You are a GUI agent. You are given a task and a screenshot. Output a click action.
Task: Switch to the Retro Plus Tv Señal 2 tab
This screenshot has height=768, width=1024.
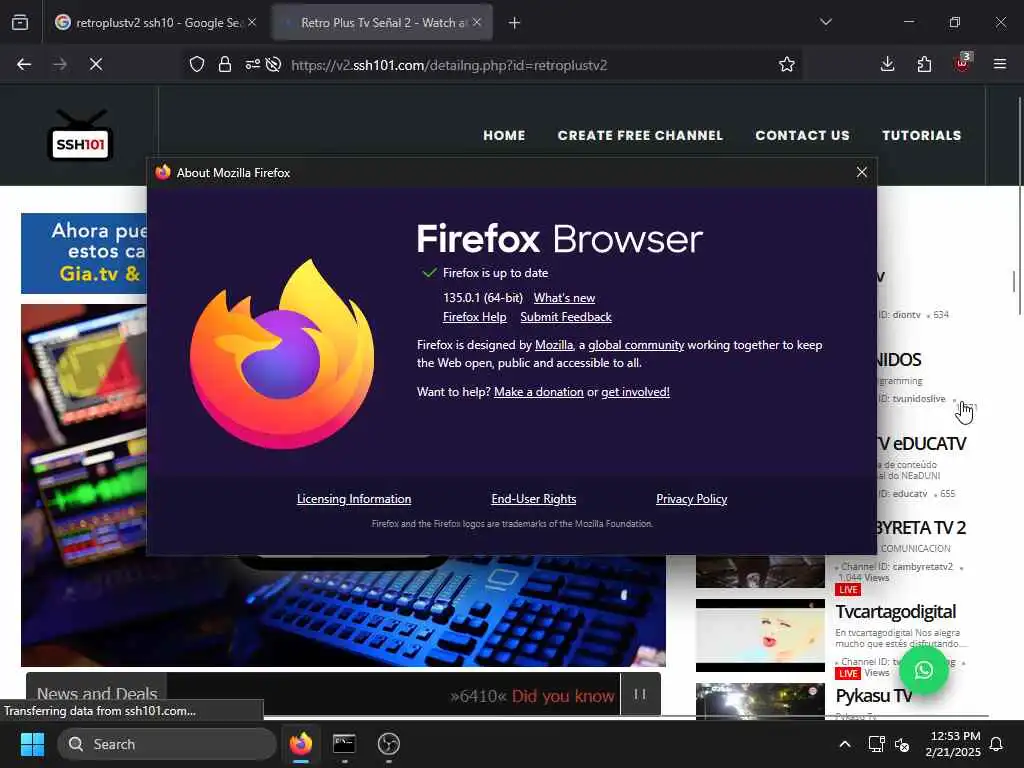[x=382, y=22]
